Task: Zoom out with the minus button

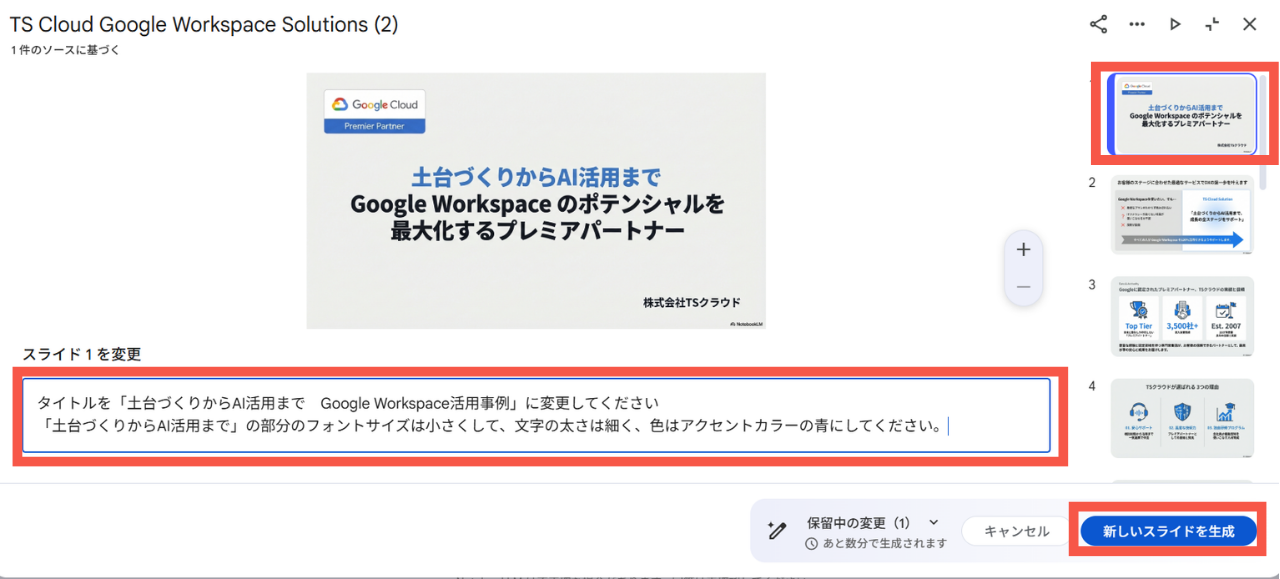Action: [x=1023, y=287]
